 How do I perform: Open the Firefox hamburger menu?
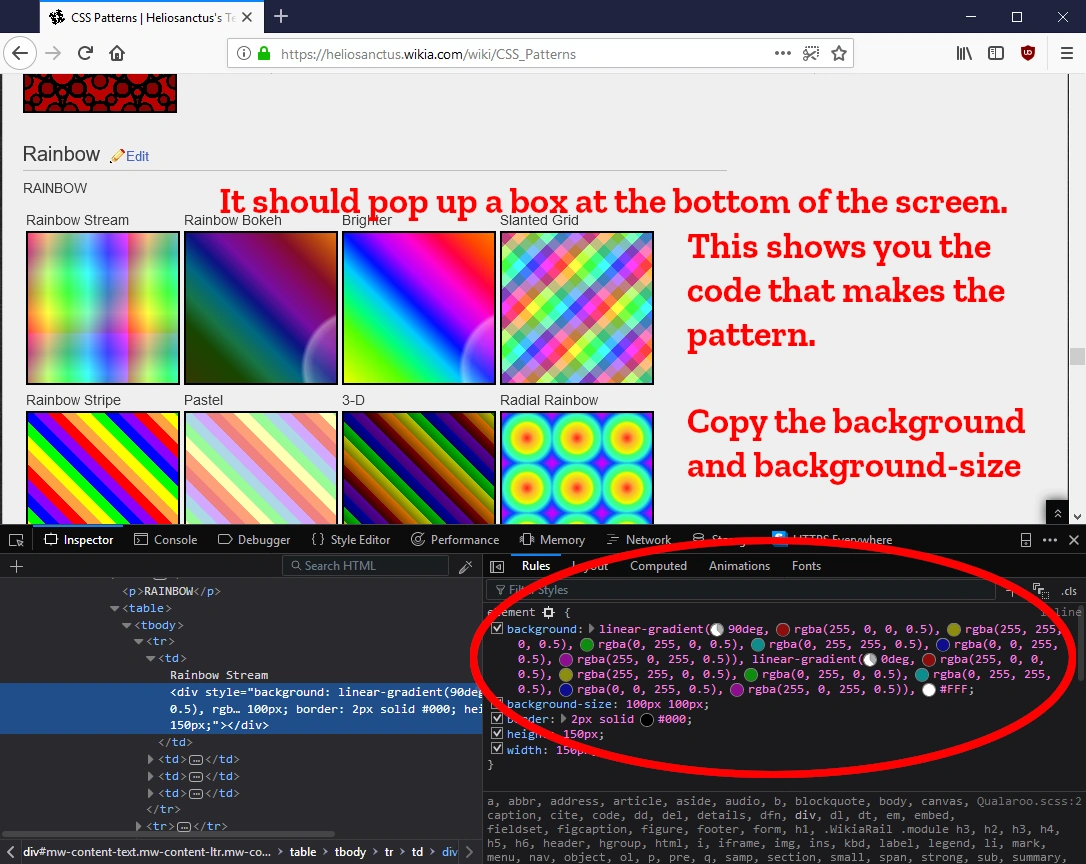pyautogui.click(x=1067, y=53)
